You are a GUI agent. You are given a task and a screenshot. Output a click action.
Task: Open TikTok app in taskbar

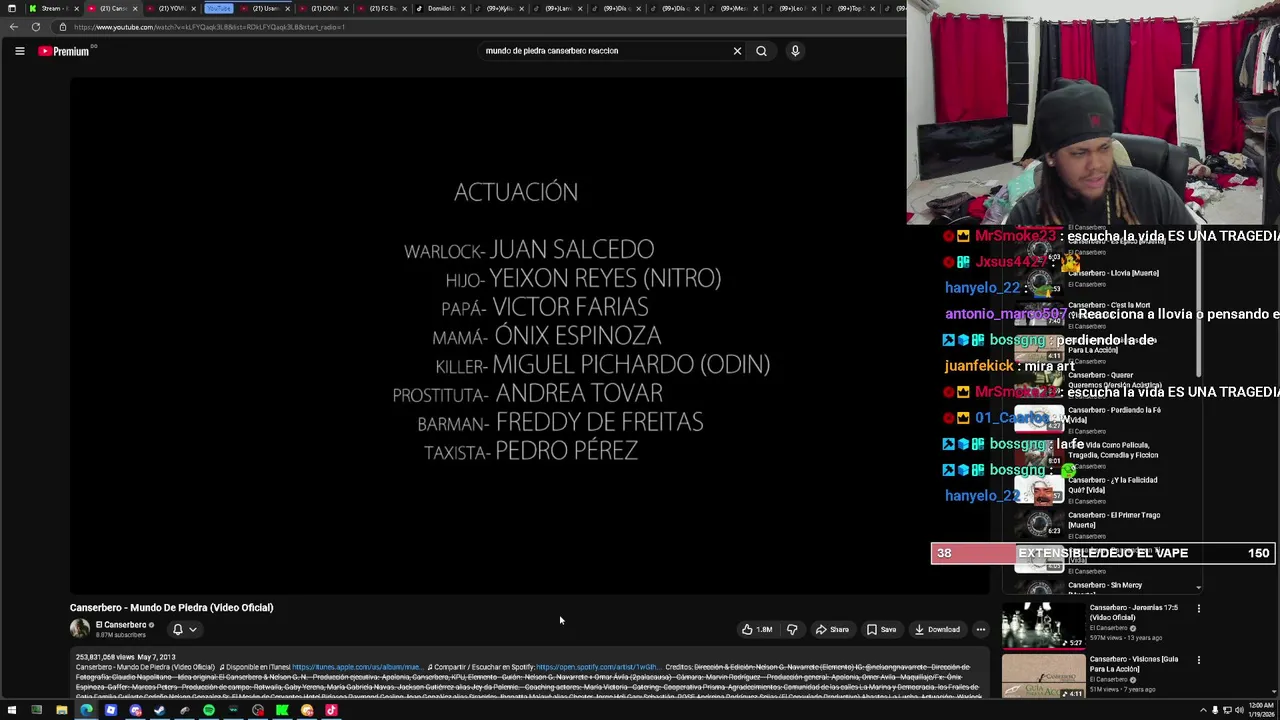tap(331, 711)
